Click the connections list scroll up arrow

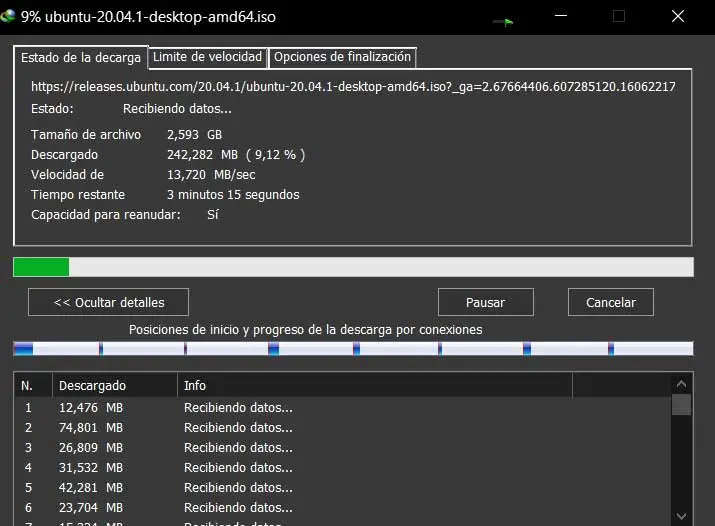click(x=681, y=384)
